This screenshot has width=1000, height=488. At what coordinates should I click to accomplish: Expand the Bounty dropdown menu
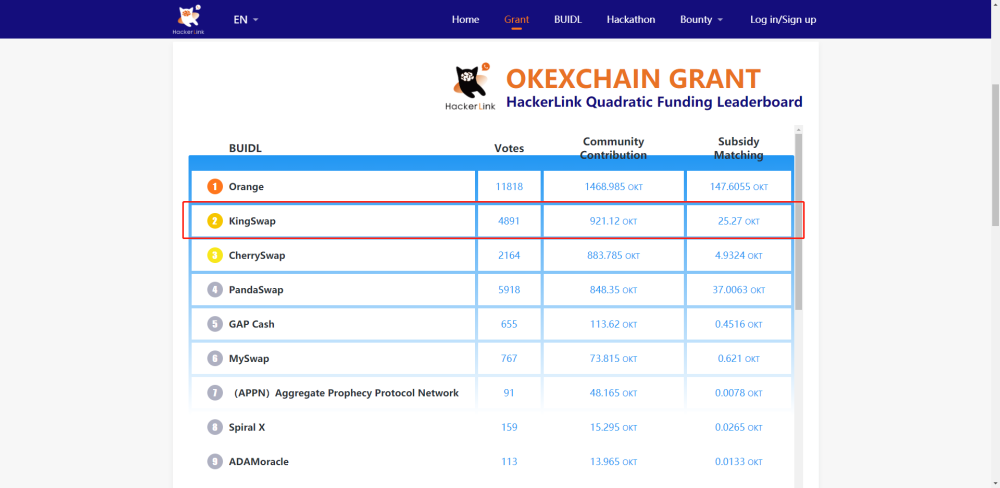pos(702,19)
